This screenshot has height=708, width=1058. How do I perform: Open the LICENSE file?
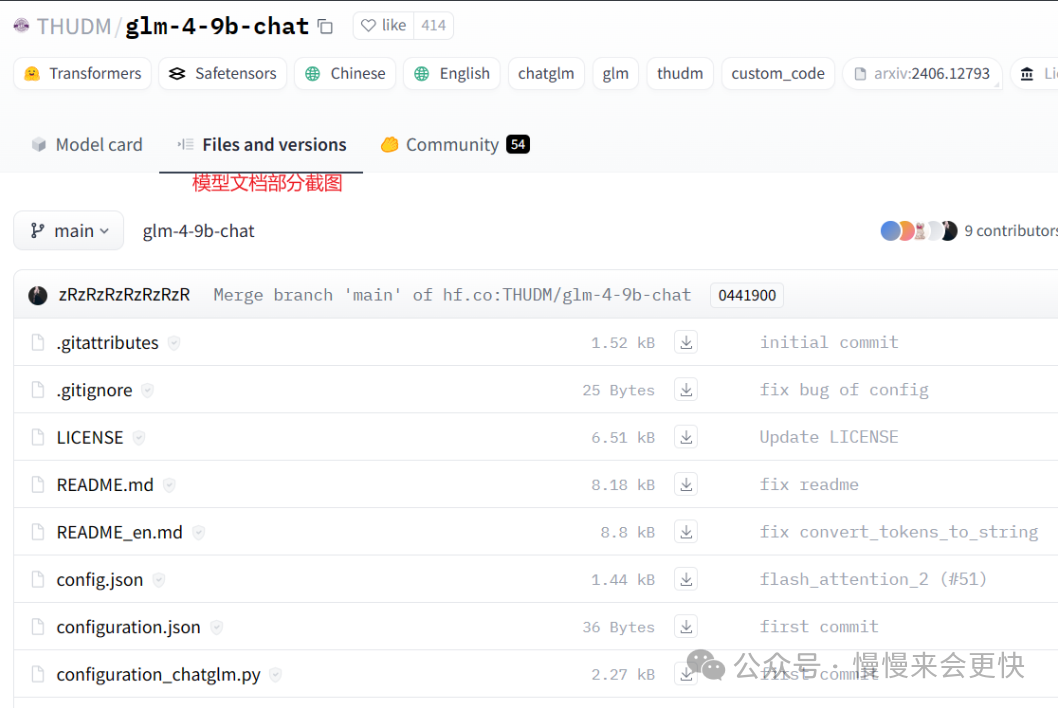(x=90, y=437)
